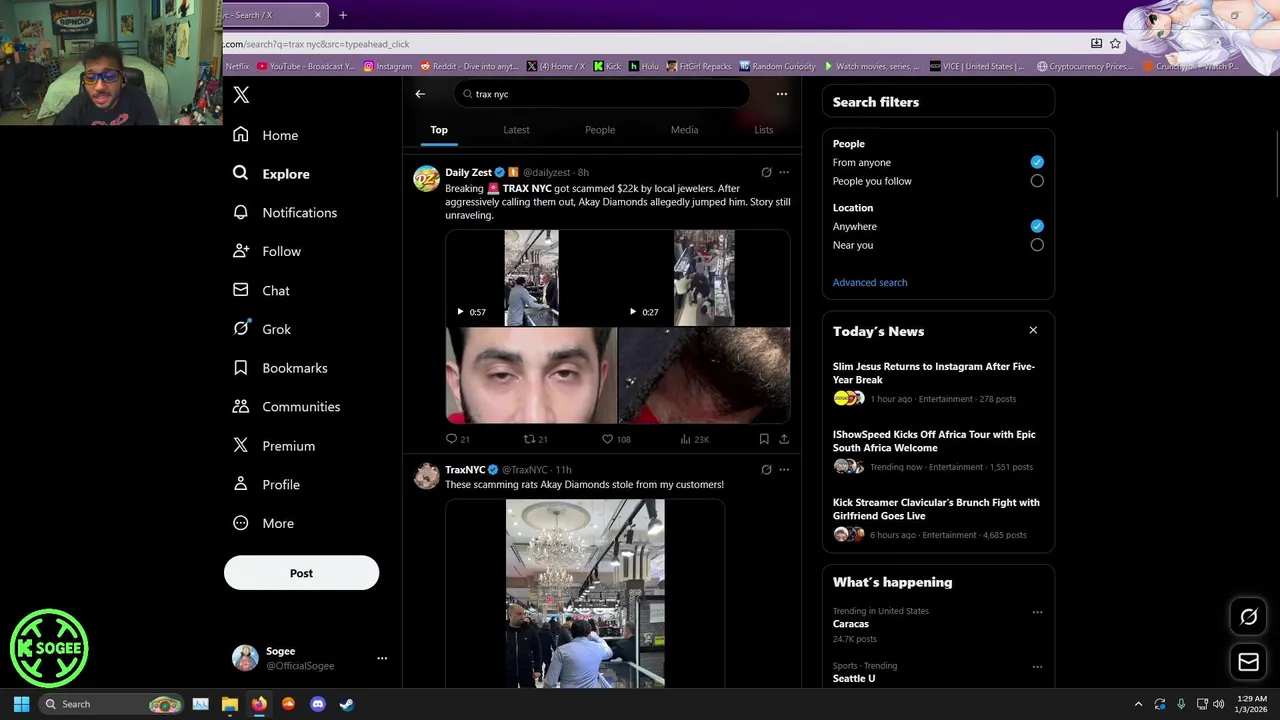Open the Kick bookmark in bookmarks bar
The height and width of the screenshot is (720, 1280).
coord(607,67)
